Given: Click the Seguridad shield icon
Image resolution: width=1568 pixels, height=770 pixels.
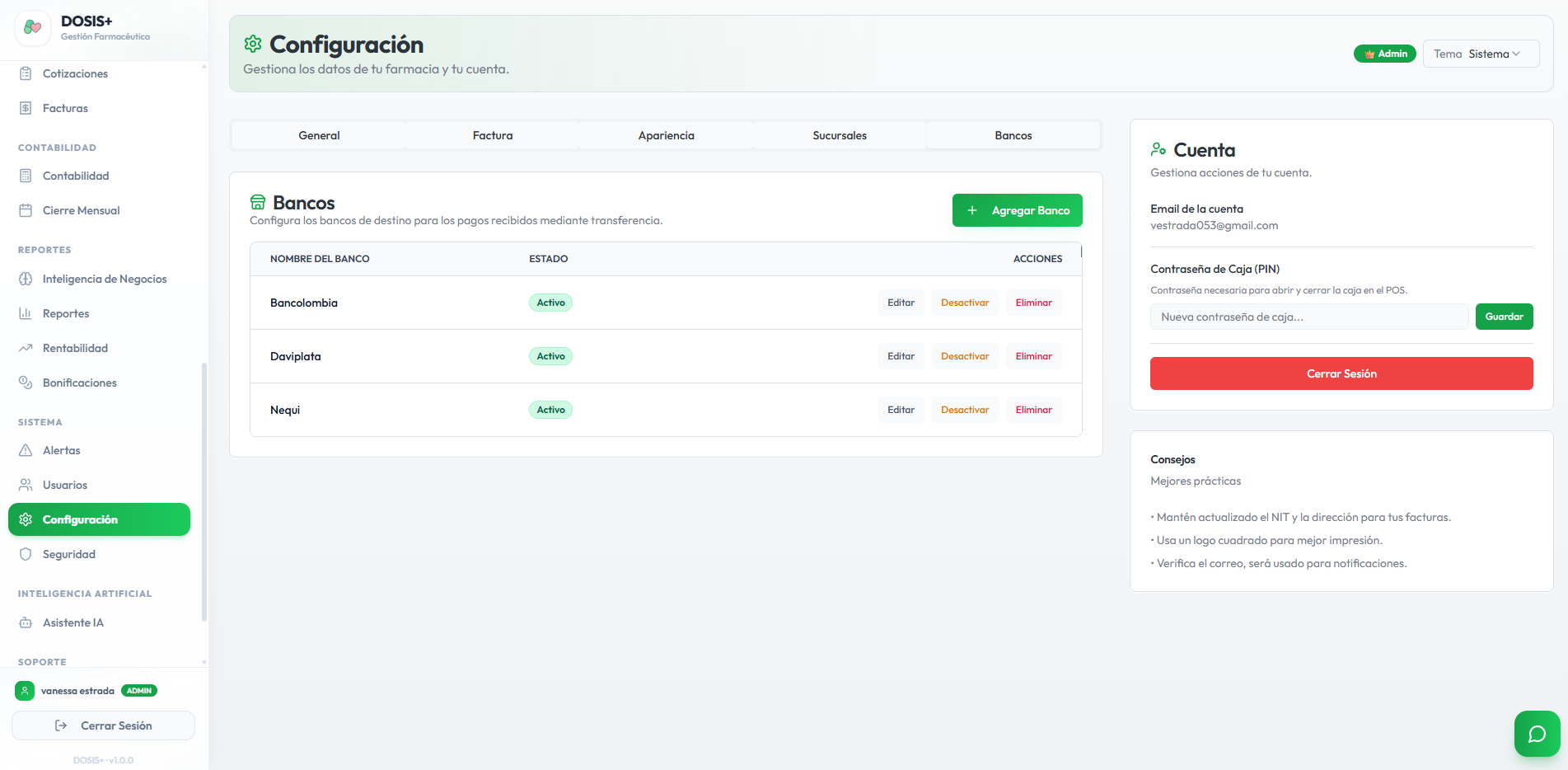Looking at the screenshot, I should pos(26,554).
